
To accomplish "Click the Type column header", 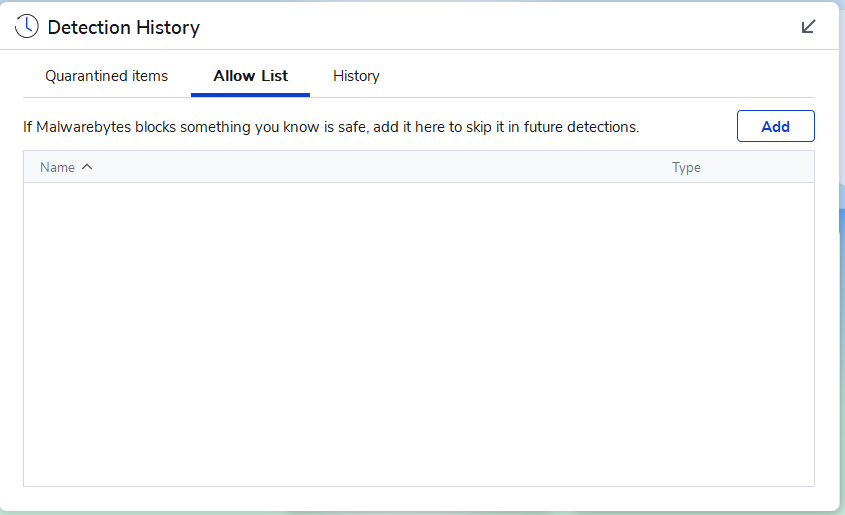I will (x=686, y=167).
